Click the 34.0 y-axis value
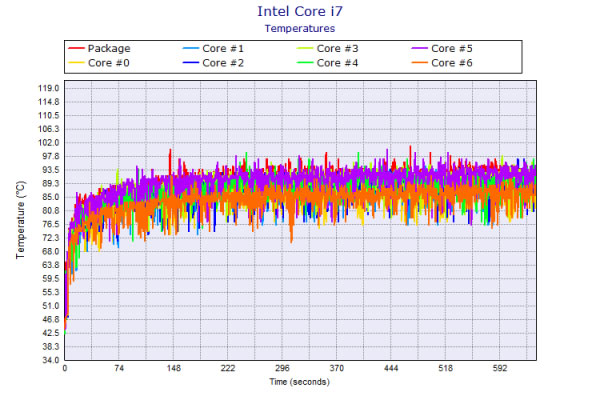This screenshot has width=600, height=400. pyautogui.click(x=49, y=360)
